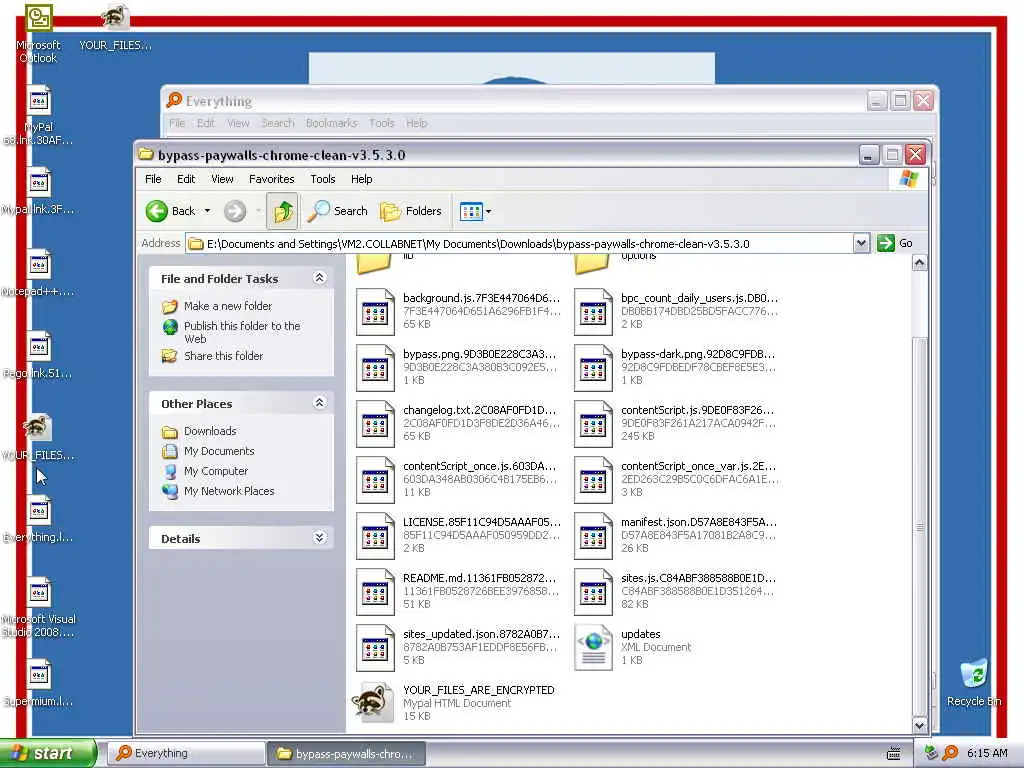Click the Start button
Viewport: 1024px width, 768px height.
click(48, 753)
